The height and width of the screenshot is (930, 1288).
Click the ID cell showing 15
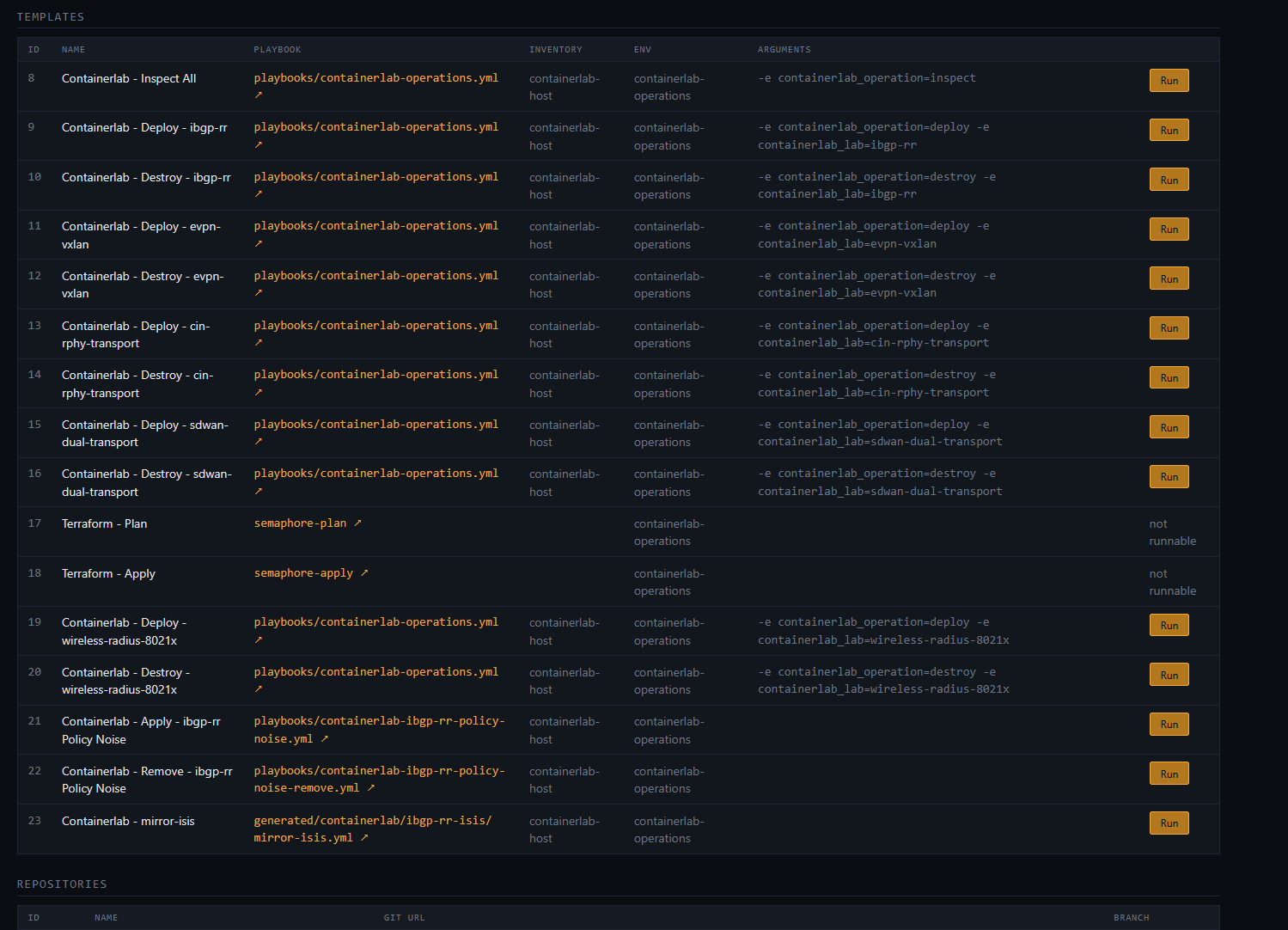34,425
